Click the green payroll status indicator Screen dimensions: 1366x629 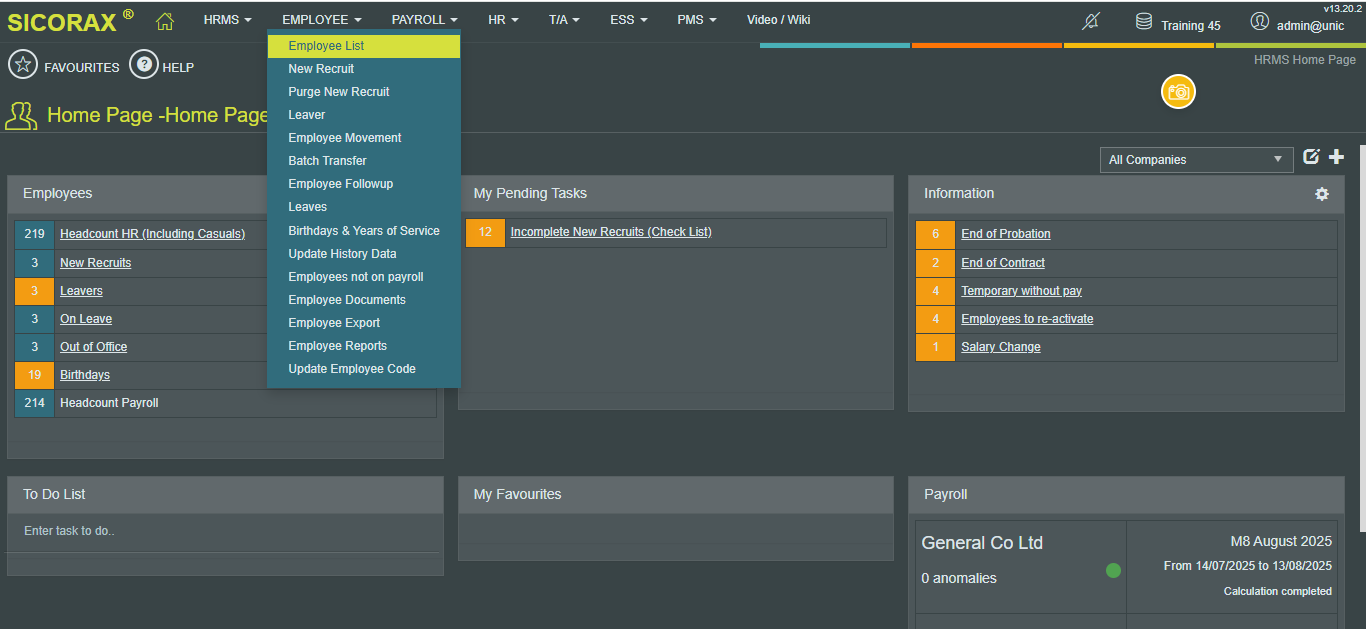click(x=1113, y=570)
